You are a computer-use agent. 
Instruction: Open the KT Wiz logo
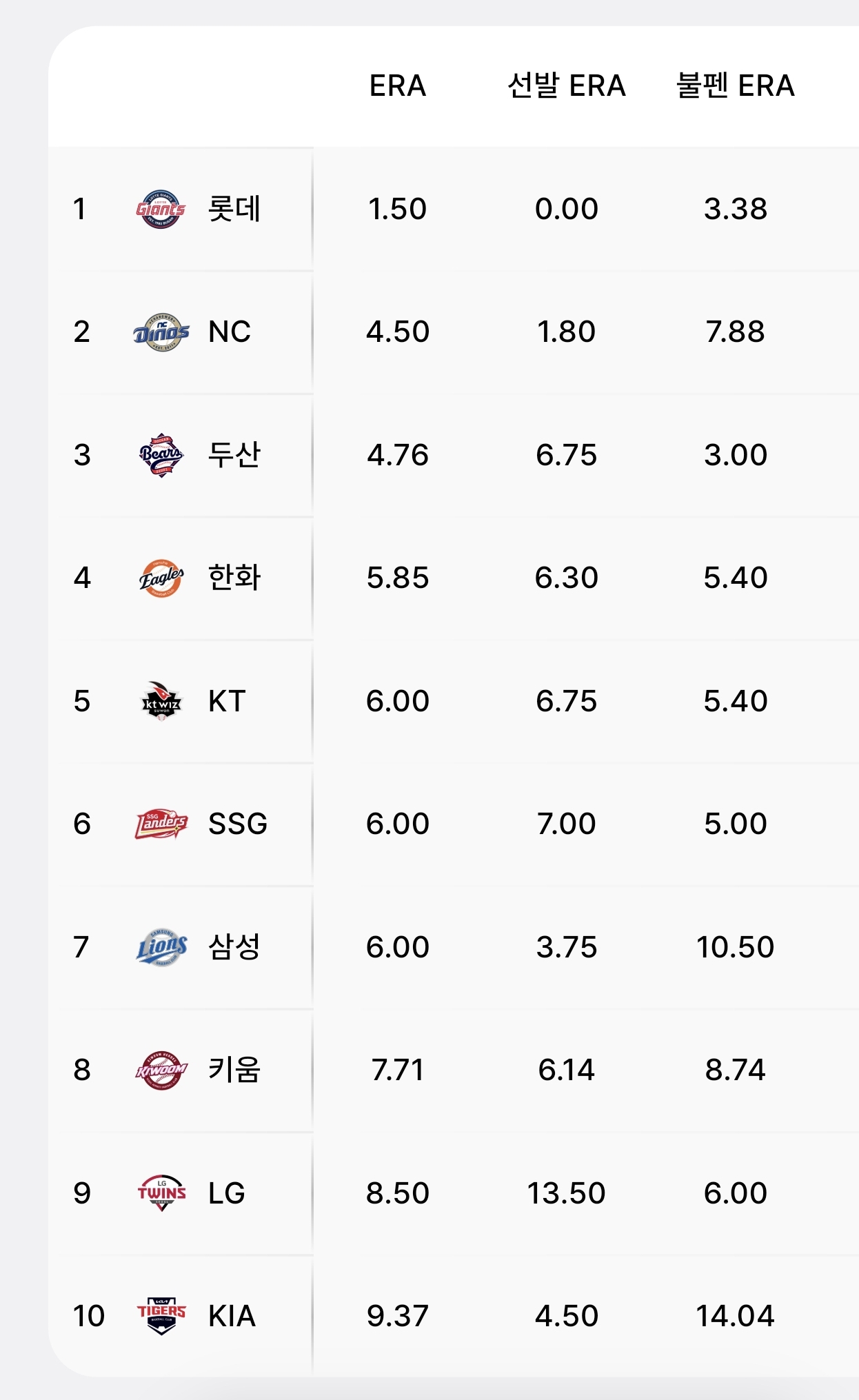tap(161, 701)
